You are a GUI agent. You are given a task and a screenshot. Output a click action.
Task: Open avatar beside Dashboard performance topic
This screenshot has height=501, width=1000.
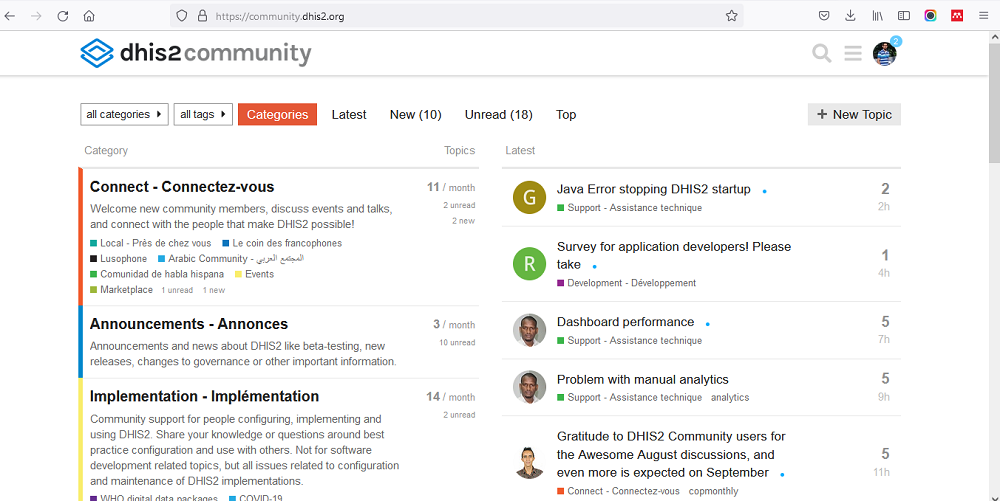pos(529,330)
